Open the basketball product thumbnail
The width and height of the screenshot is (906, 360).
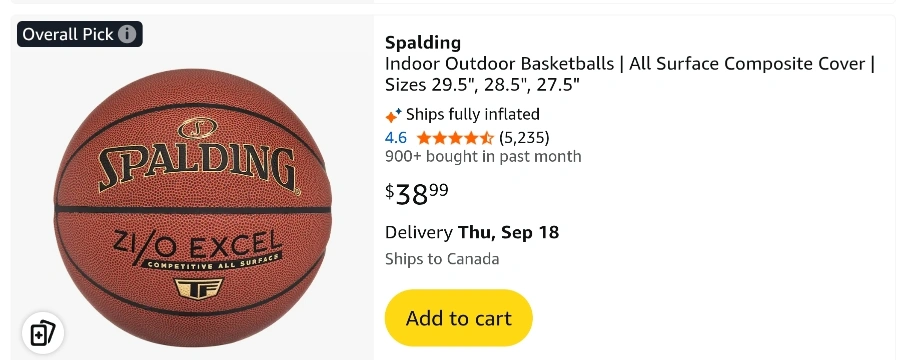[x=192, y=208]
